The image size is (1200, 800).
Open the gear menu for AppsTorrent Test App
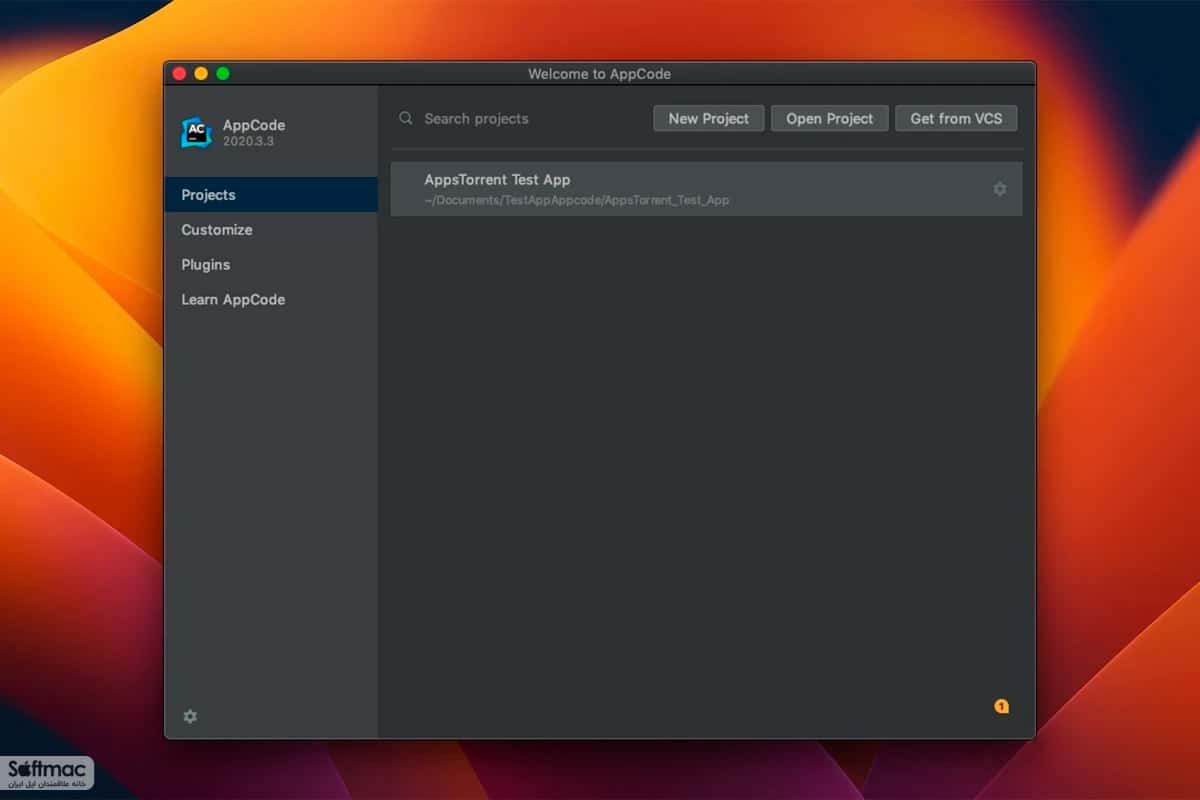(999, 189)
